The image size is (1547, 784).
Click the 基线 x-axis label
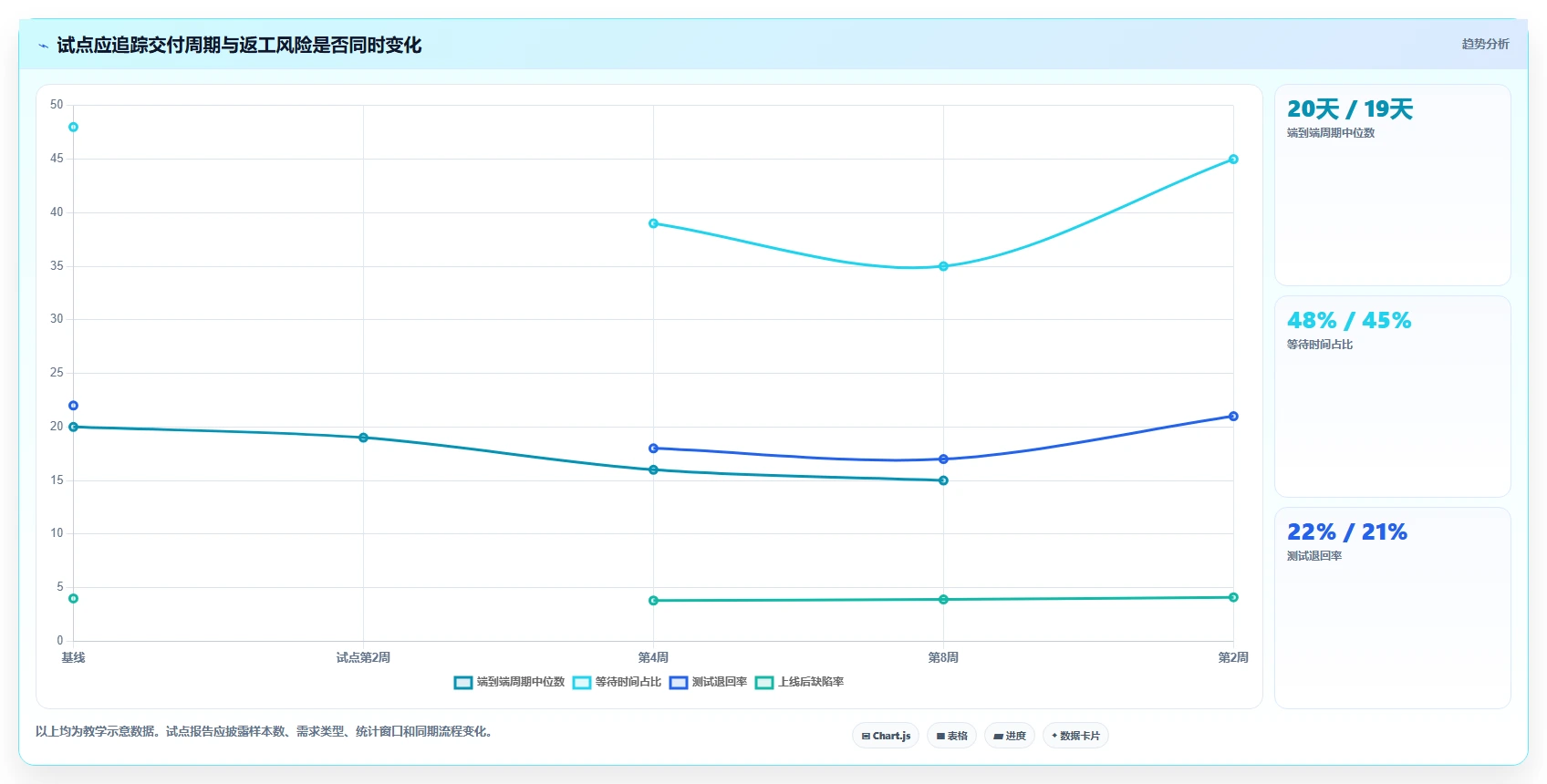(73, 657)
